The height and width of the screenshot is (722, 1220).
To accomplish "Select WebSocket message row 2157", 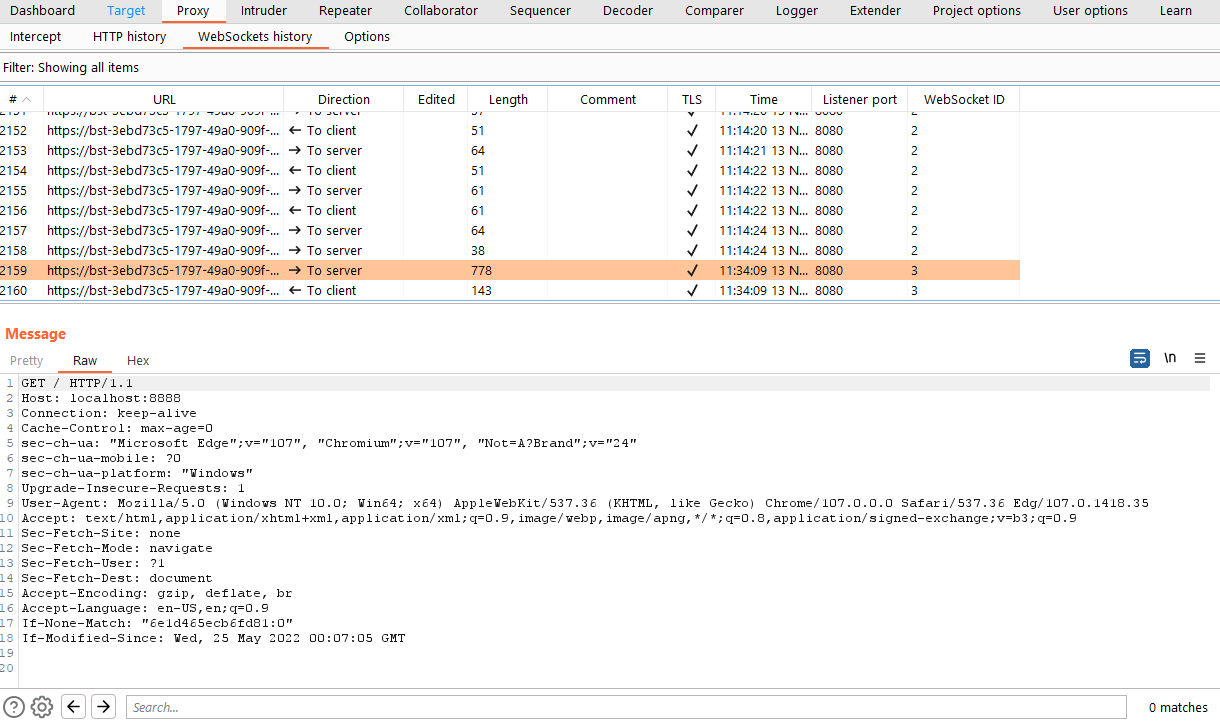I will coord(510,230).
